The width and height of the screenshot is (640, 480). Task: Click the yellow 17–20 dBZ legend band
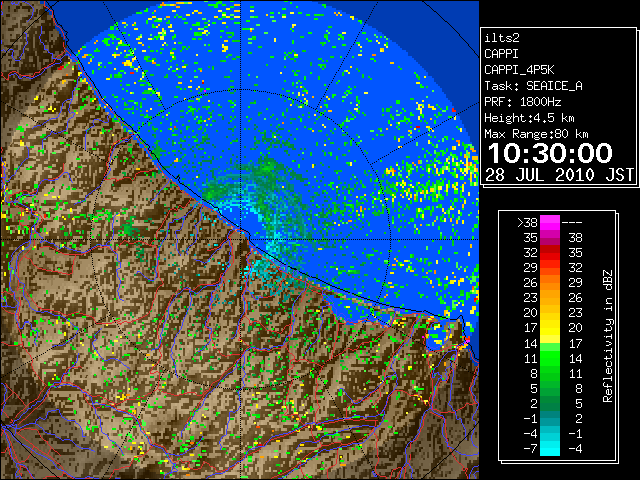[x=550, y=328]
